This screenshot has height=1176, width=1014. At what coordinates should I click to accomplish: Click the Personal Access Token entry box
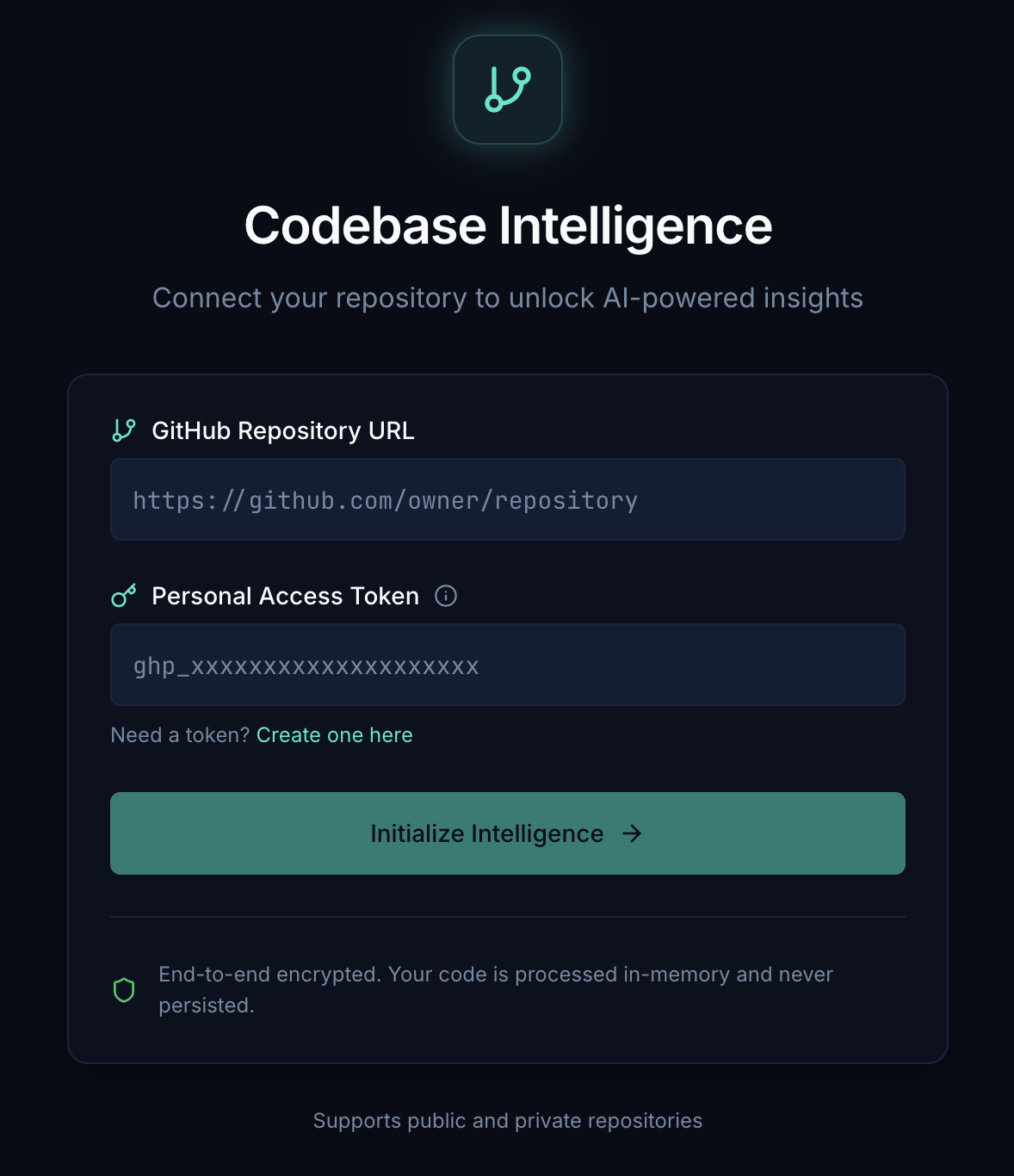click(507, 665)
